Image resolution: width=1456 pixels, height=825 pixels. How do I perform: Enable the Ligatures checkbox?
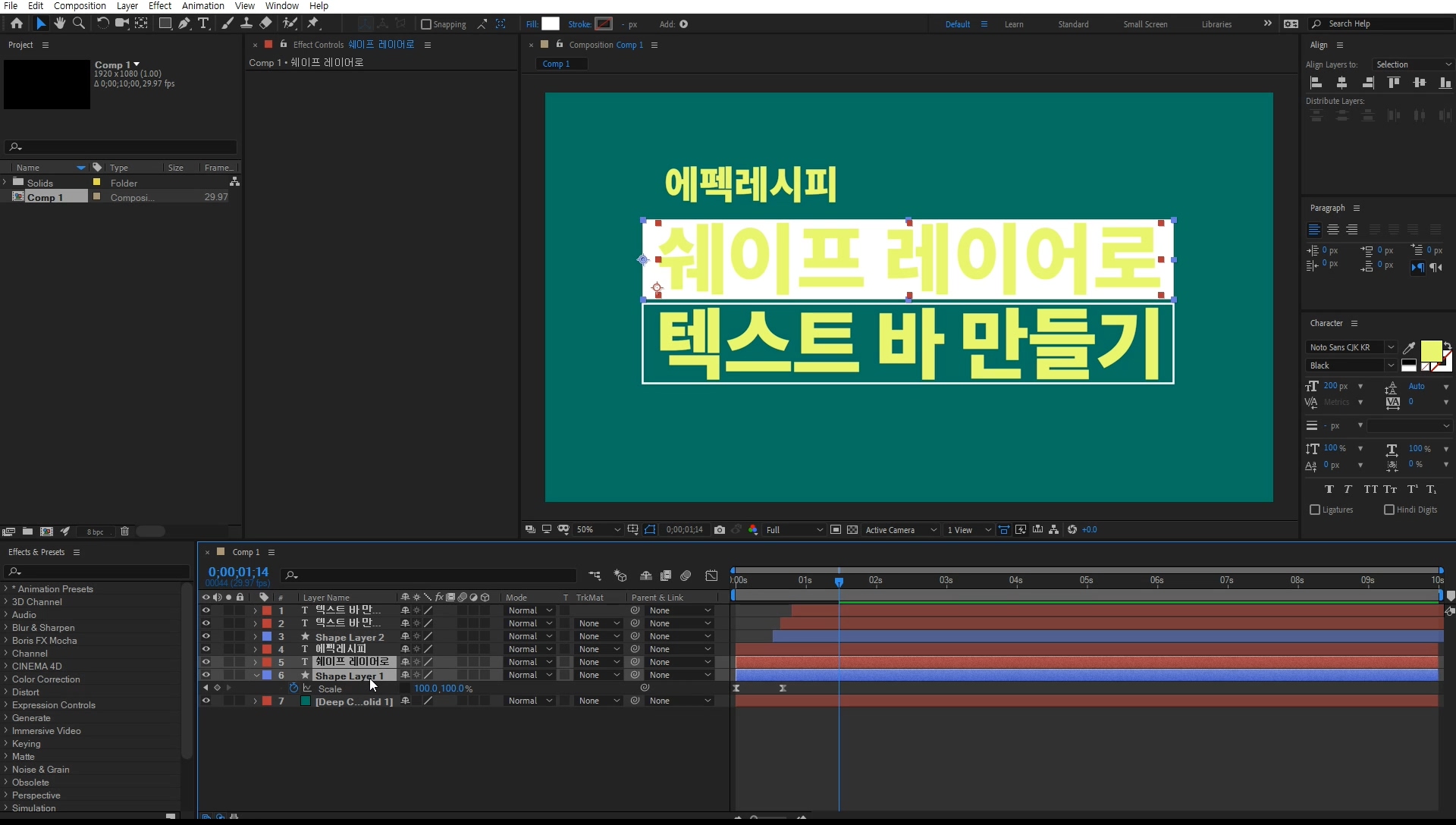[x=1315, y=510]
